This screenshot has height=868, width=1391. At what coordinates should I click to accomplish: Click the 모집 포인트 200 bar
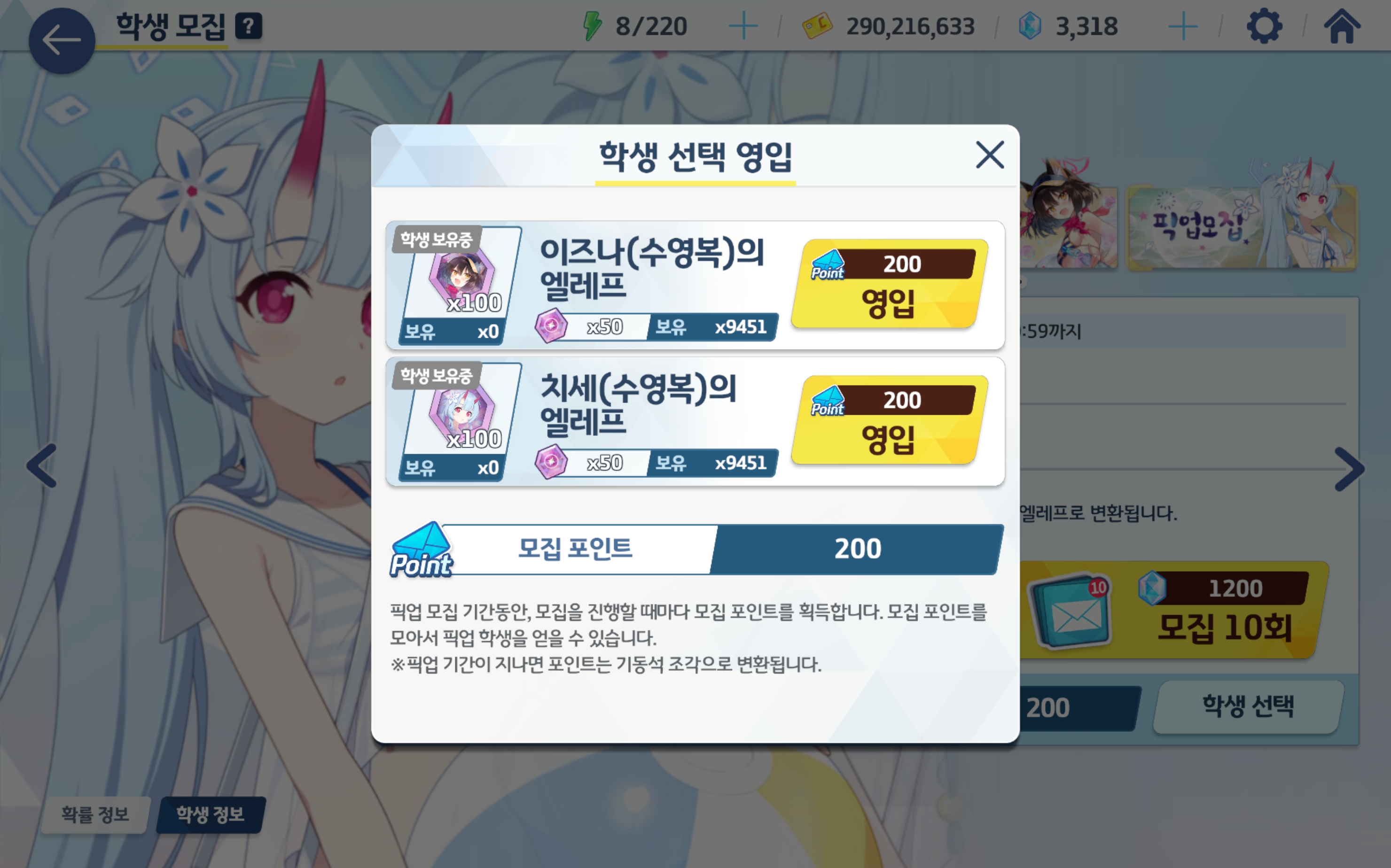[x=696, y=550]
